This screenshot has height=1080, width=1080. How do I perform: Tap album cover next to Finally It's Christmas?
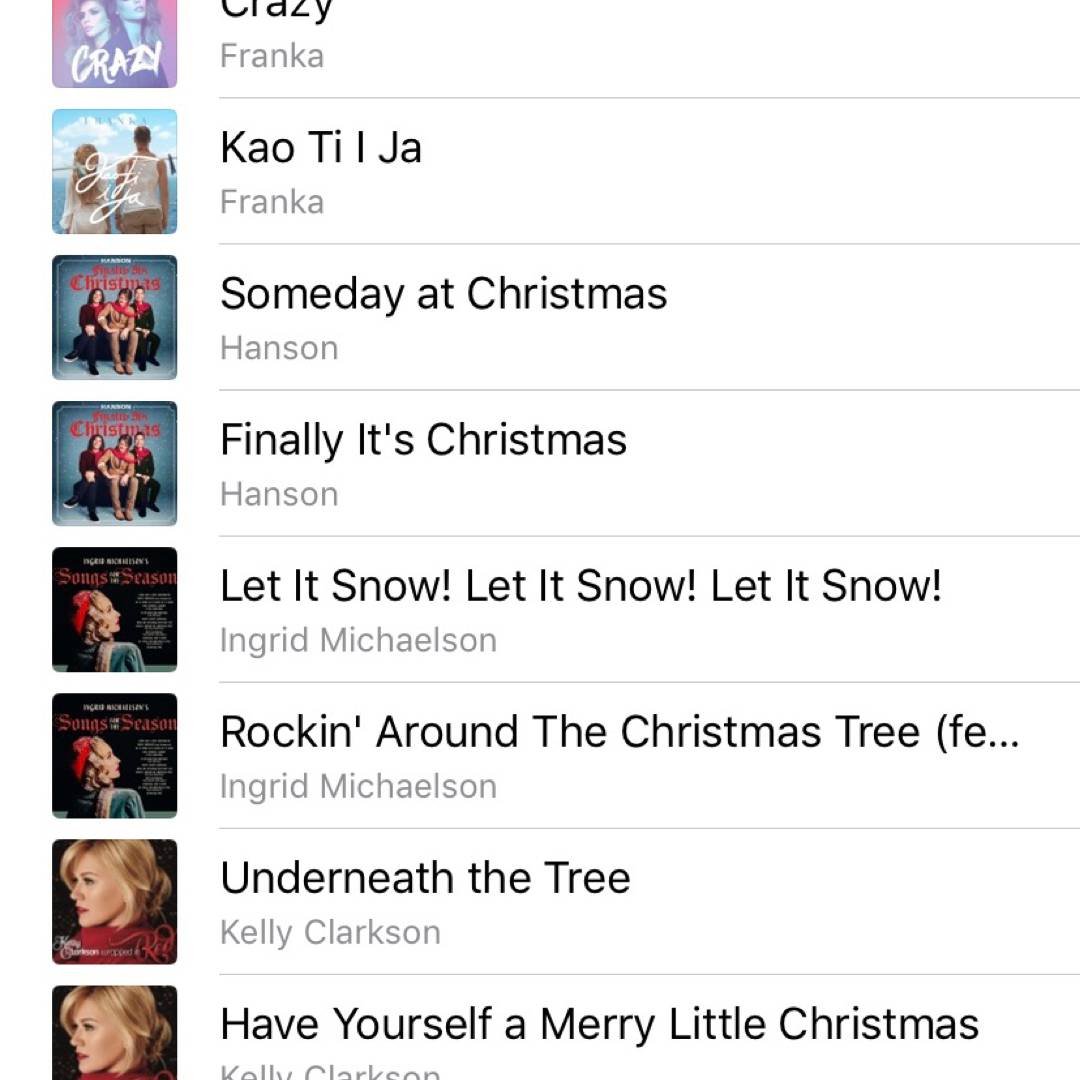pyautogui.click(x=114, y=463)
